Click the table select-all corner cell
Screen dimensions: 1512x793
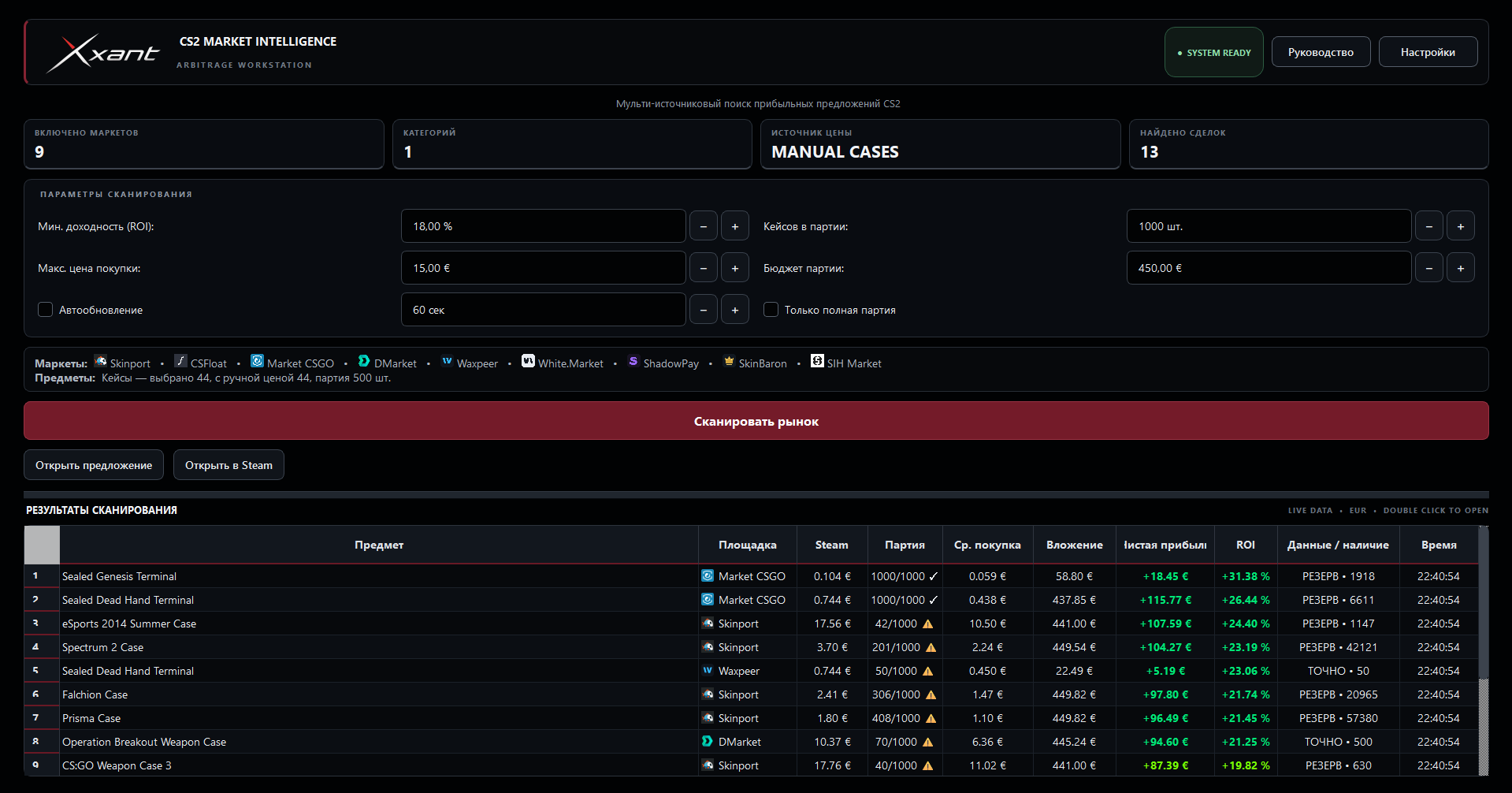[42, 545]
